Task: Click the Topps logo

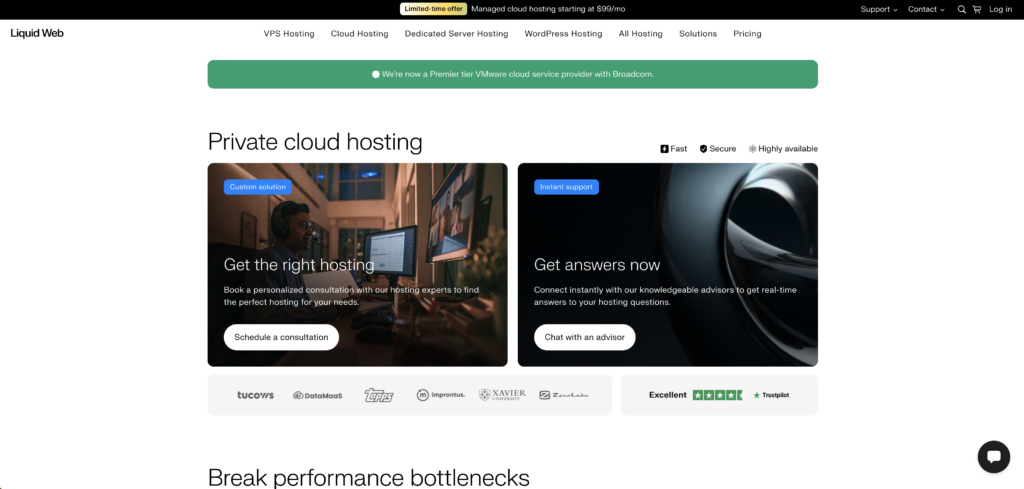Action: [x=379, y=395]
